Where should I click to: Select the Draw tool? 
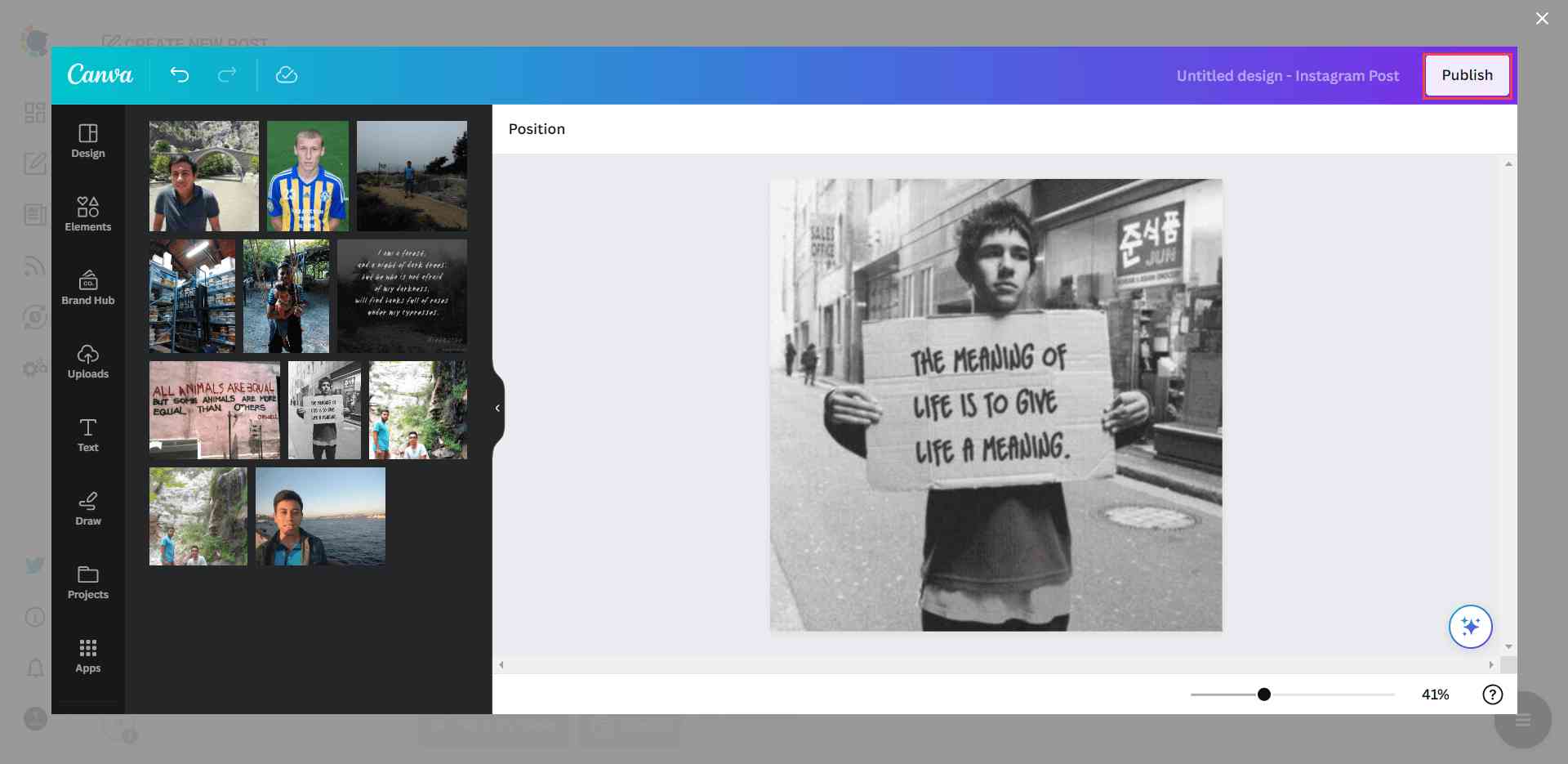tap(88, 509)
